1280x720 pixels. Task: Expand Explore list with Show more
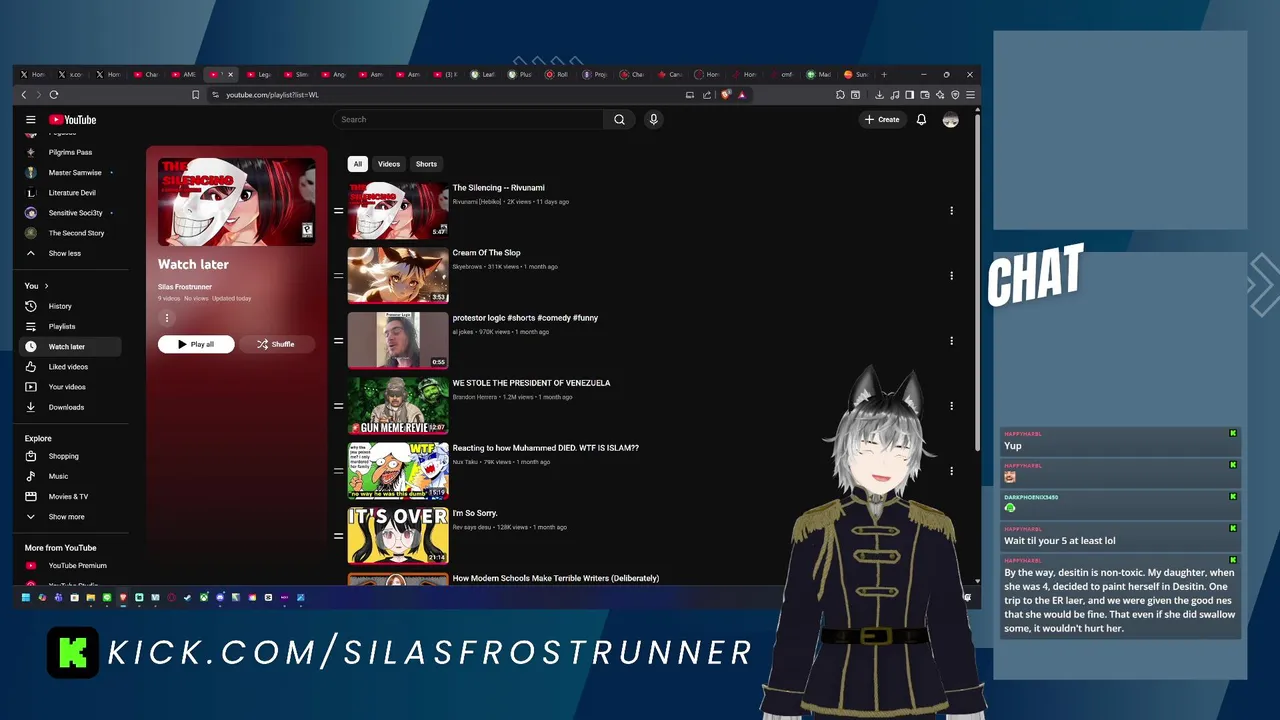(66, 517)
